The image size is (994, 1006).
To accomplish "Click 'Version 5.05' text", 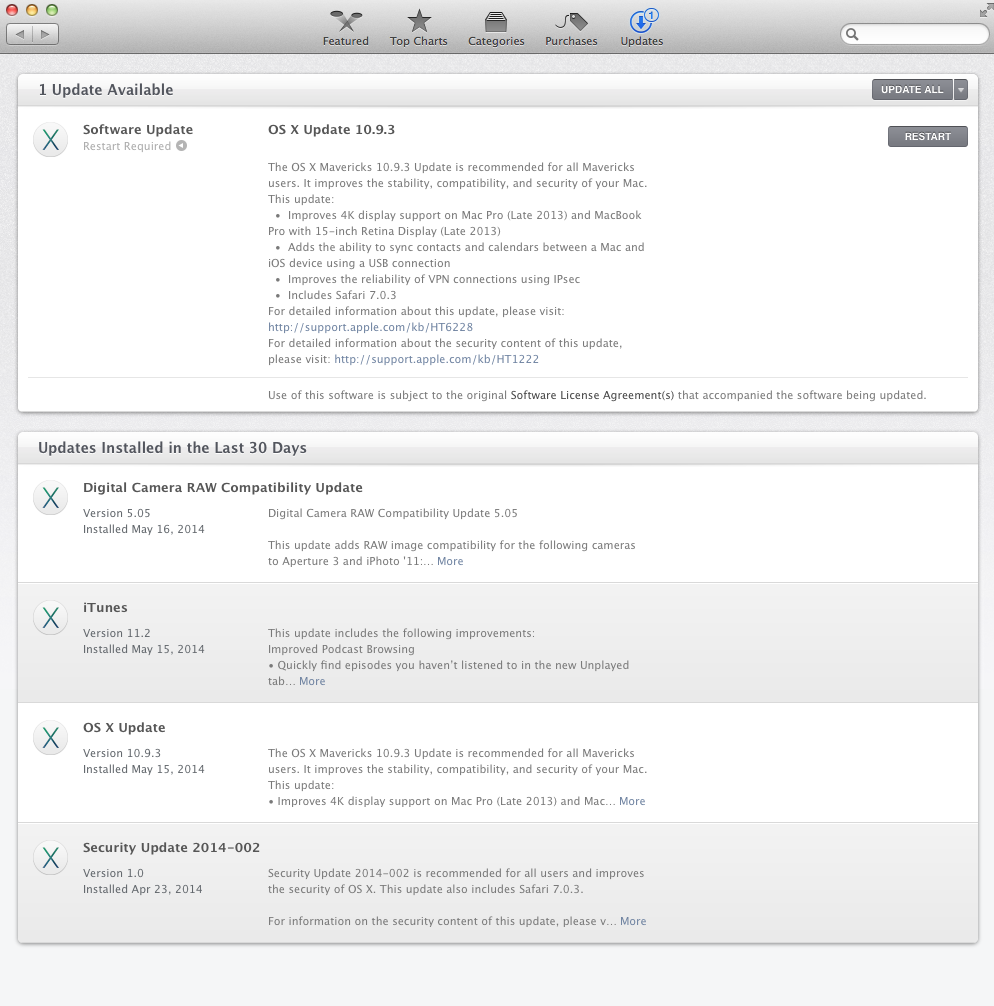I will 117,513.
